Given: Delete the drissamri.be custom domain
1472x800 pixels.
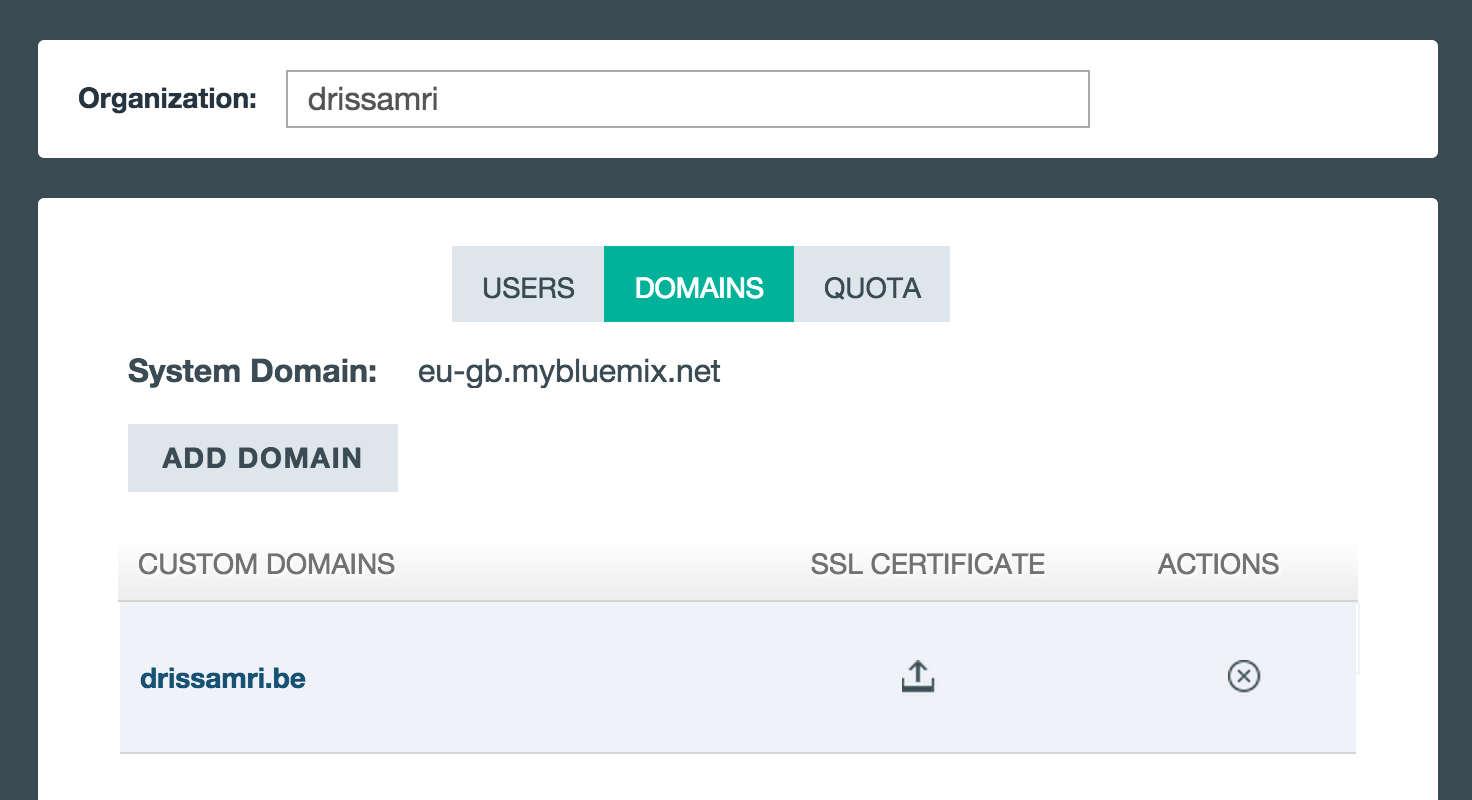Looking at the screenshot, I should [x=1243, y=677].
